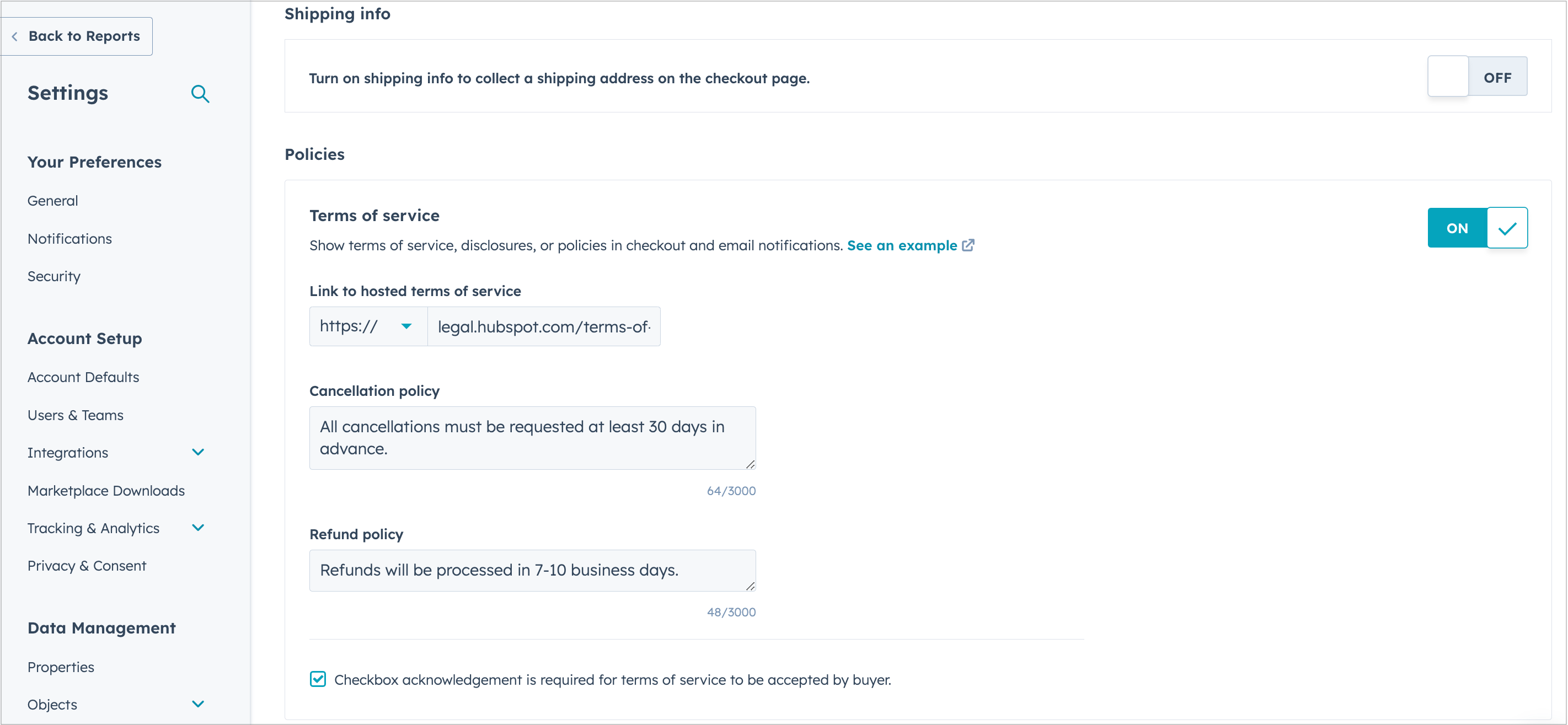Open Security settings
Viewport: 1568px width, 725px height.
53,276
